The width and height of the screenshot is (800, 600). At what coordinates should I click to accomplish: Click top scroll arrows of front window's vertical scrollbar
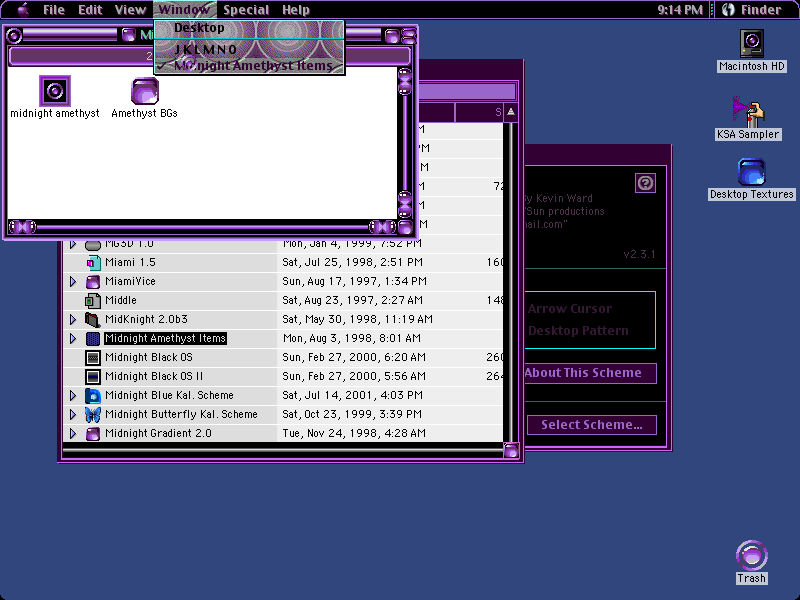405,82
